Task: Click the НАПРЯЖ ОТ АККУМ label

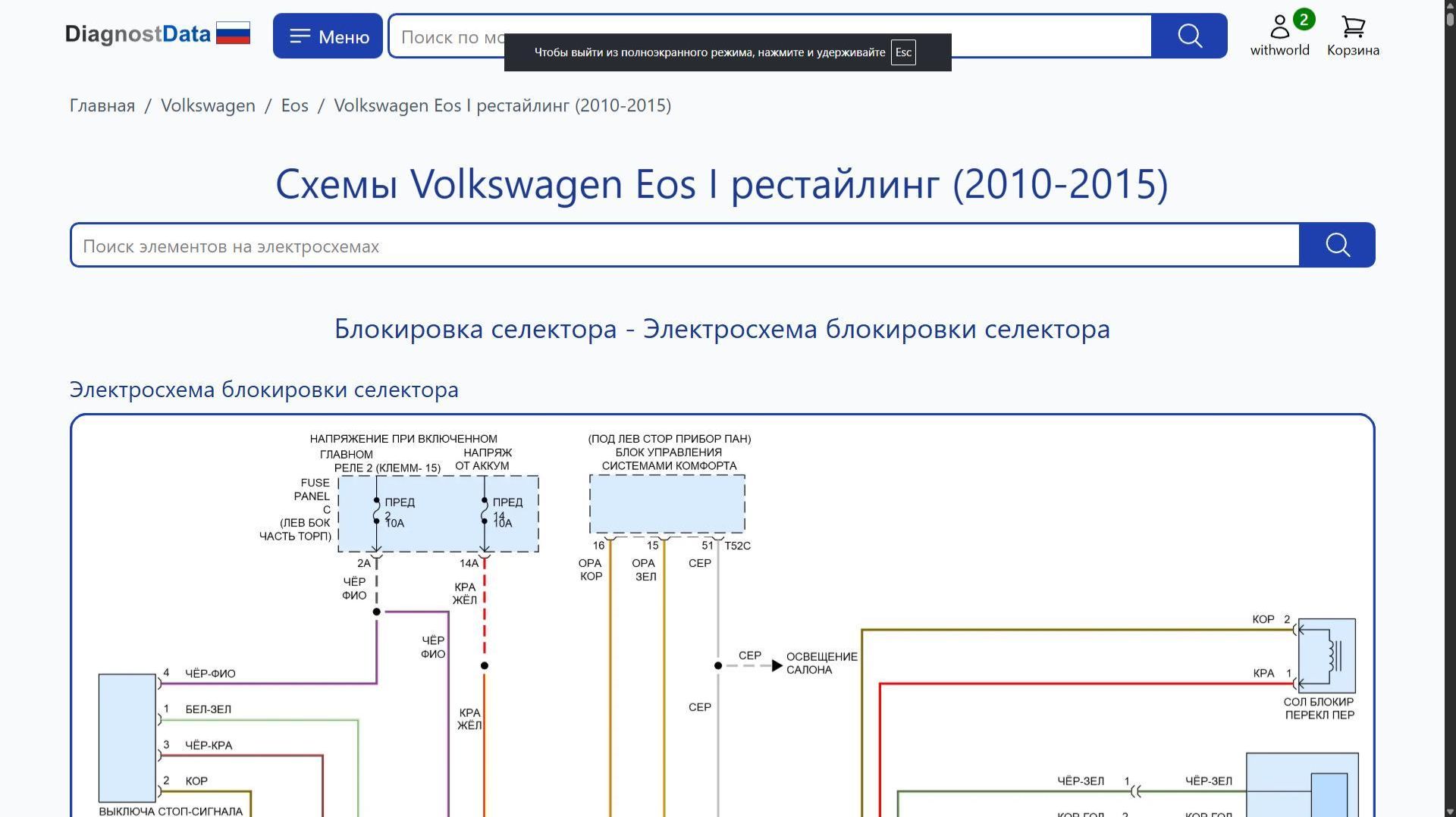Action: pyautogui.click(x=484, y=459)
